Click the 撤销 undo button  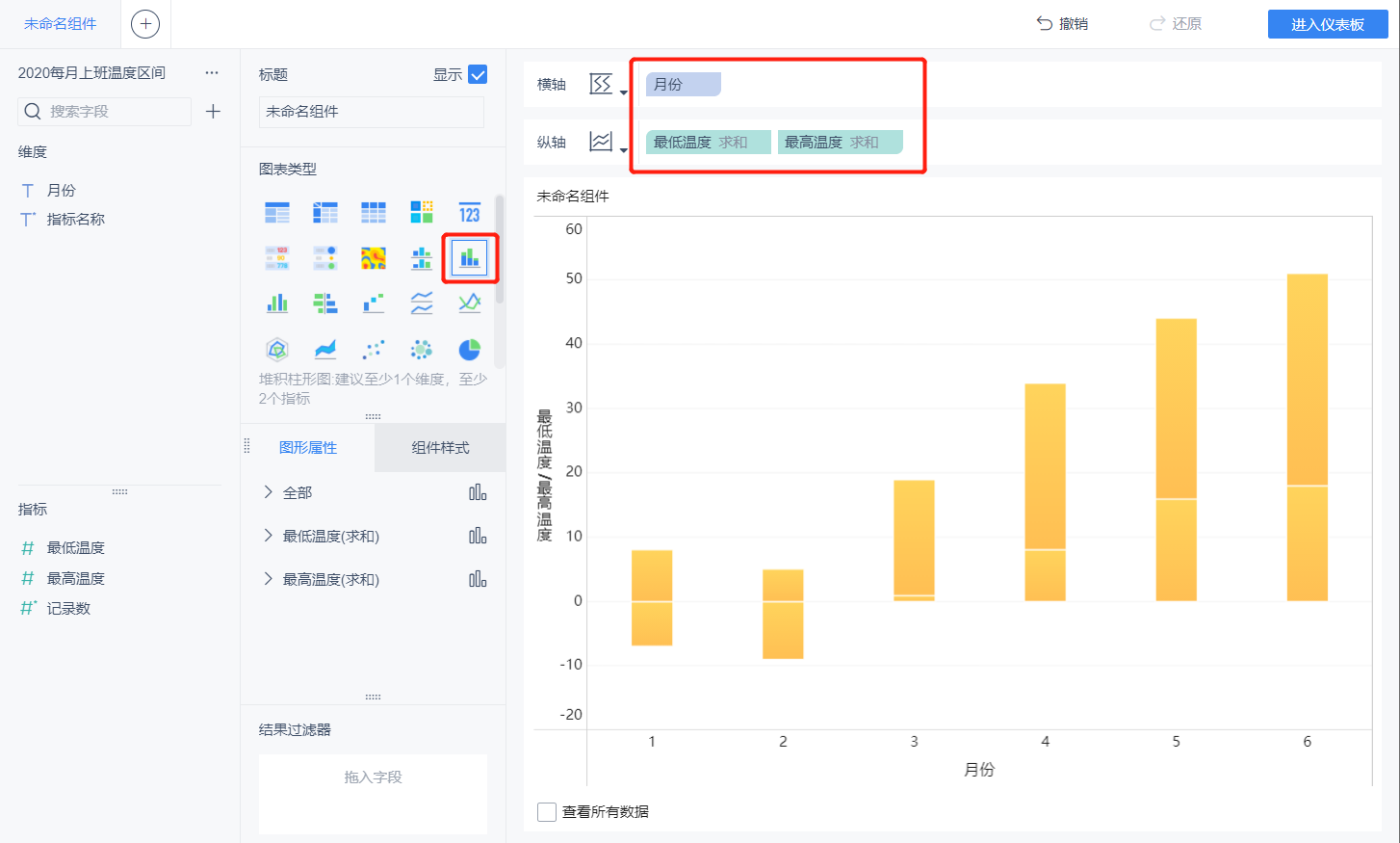tap(1062, 24)
